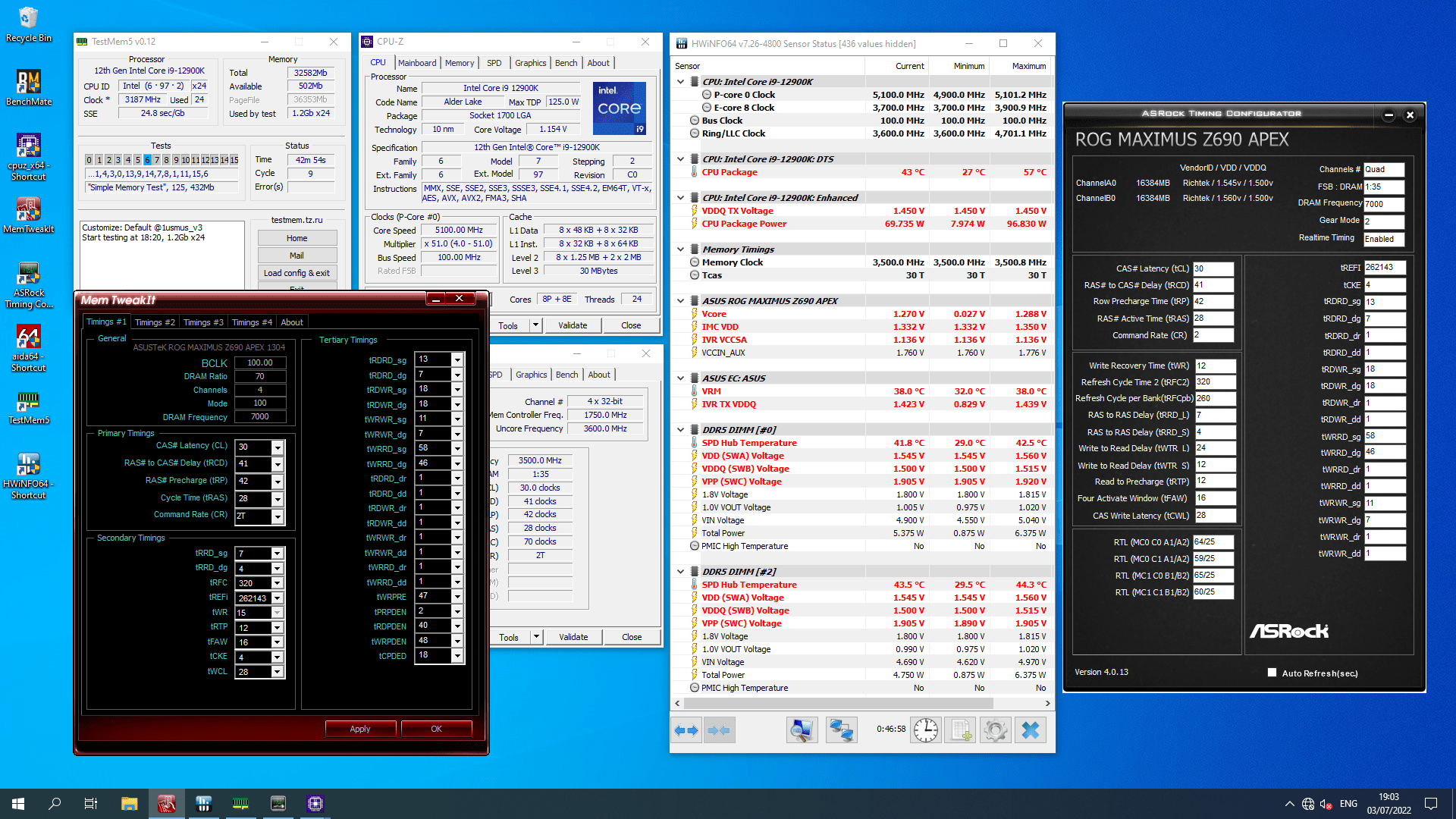Open HWiNFO sensor summary magnifier icon
1456x819 pixels.
pos(802,730)
